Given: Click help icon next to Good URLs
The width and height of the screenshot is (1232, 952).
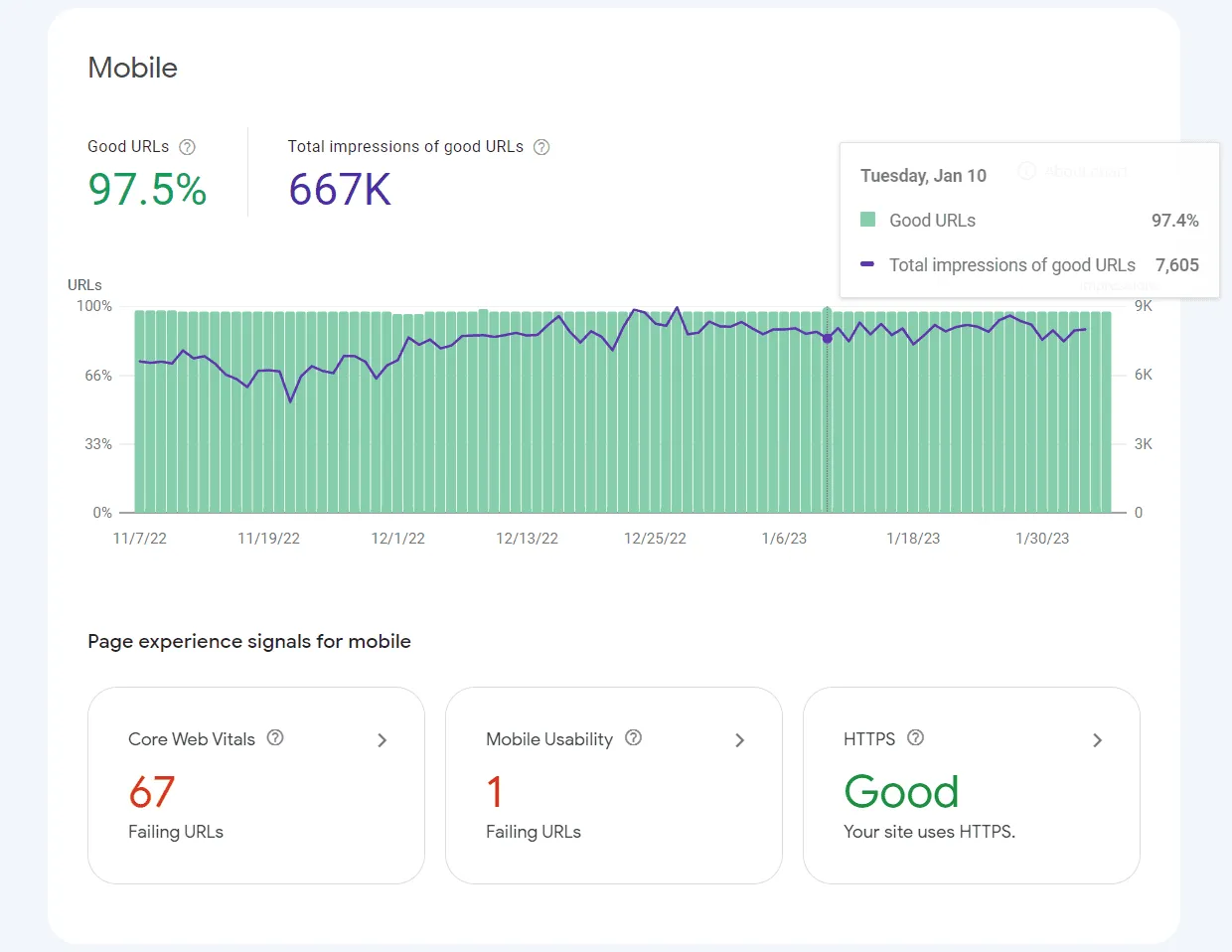Looking at the screenshot, I should point(187,147).
